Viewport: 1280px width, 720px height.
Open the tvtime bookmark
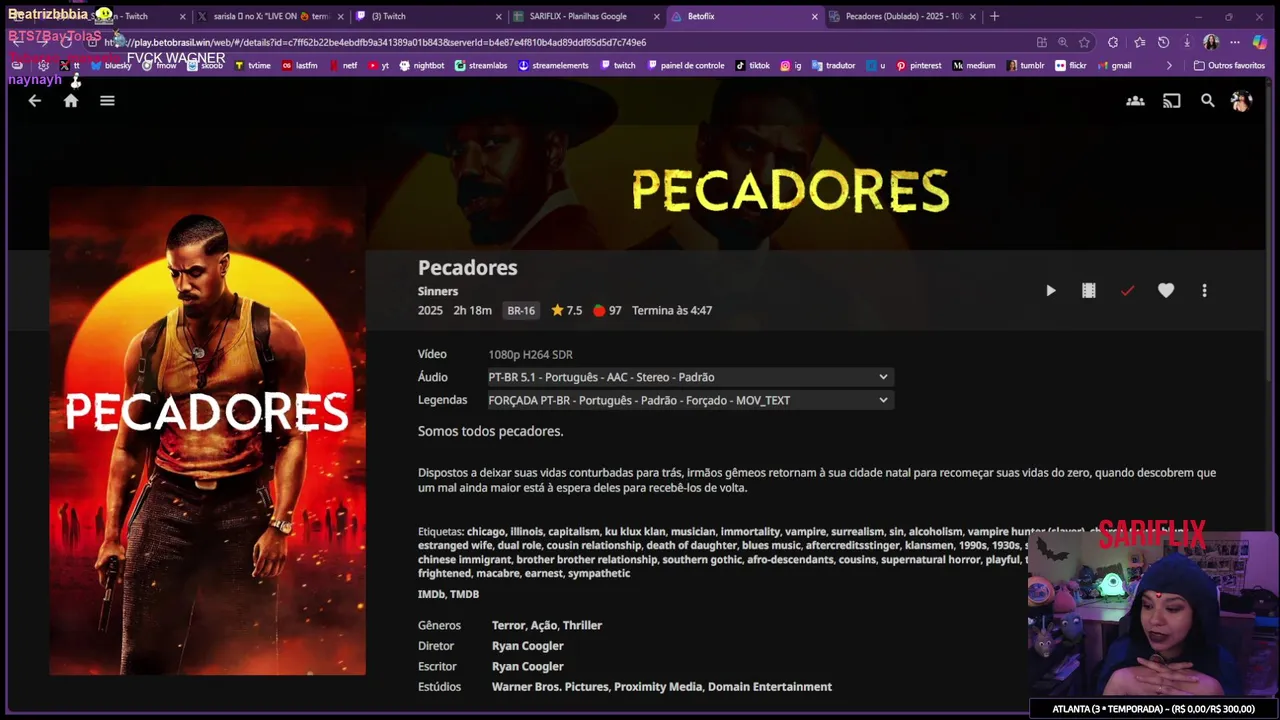pos(252,66)
